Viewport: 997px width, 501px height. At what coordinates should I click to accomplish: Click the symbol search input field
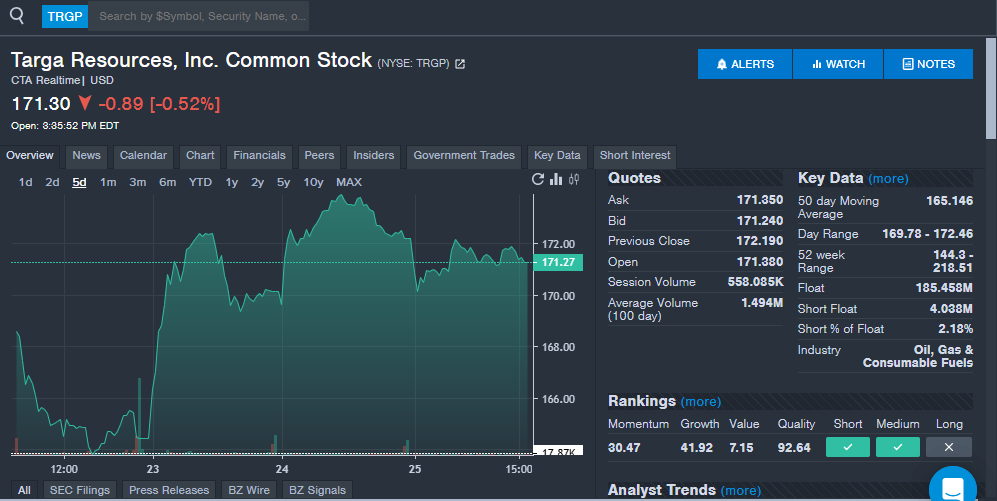(200, 16)
